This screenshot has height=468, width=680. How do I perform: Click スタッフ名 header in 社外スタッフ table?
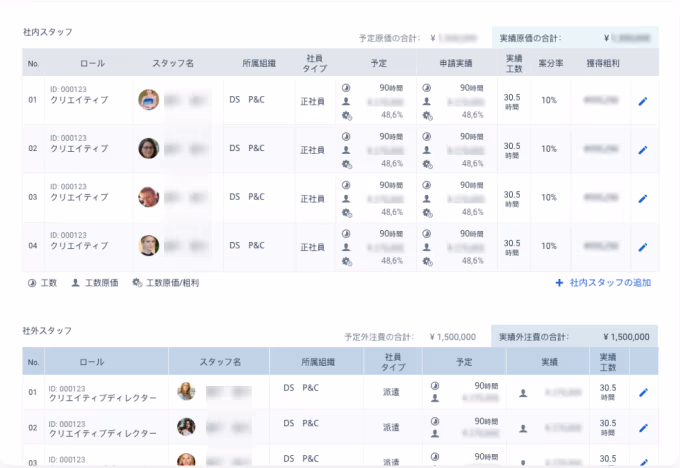(220, 362)
